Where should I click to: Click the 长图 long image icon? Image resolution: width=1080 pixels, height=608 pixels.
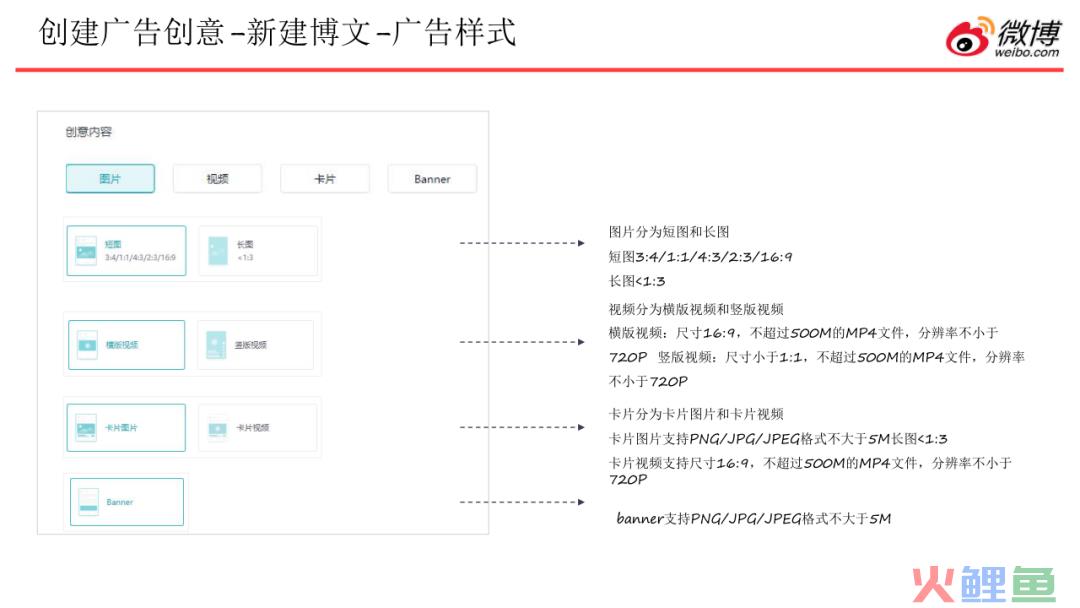tap(218, 251)
